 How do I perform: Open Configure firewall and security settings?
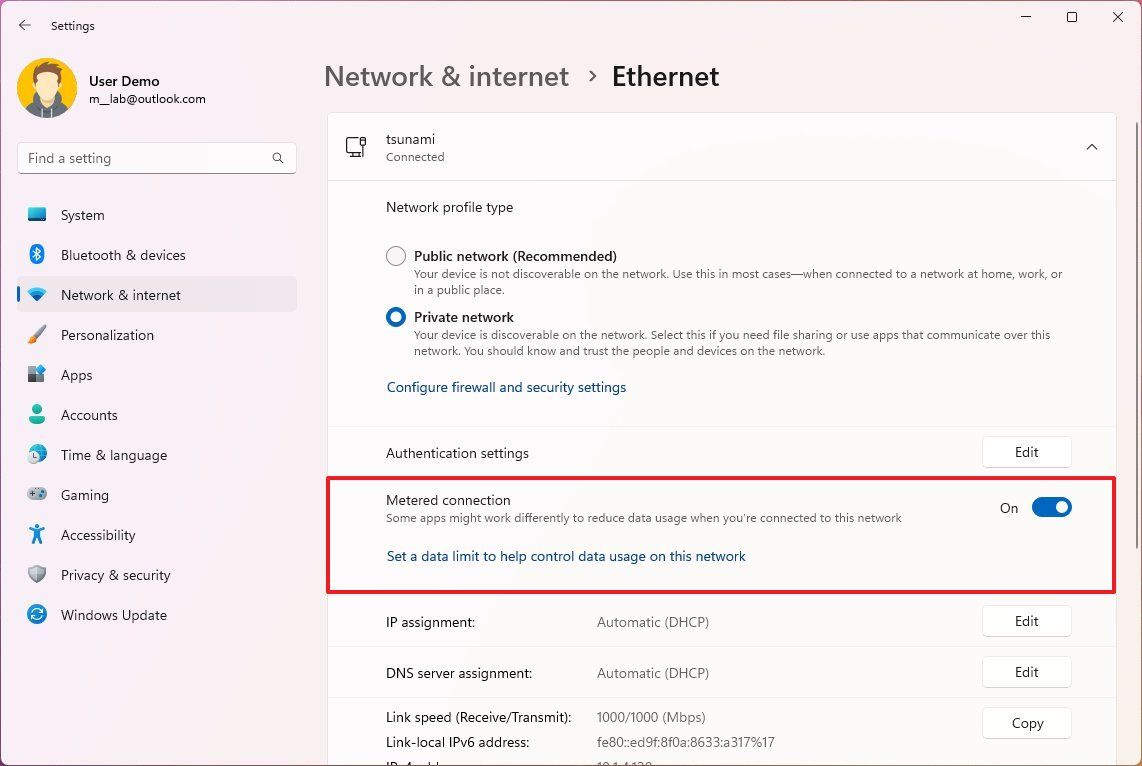click(x=506, y=387)
